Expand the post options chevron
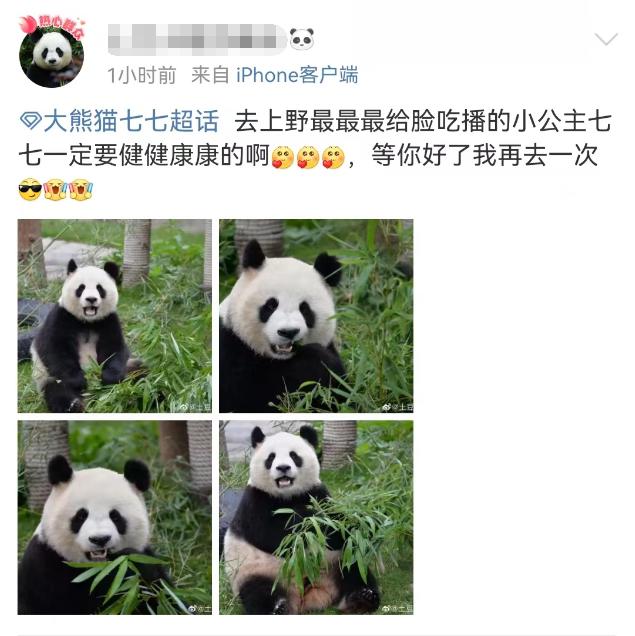Viewport: 635px width, 636px height. point(606,39)
